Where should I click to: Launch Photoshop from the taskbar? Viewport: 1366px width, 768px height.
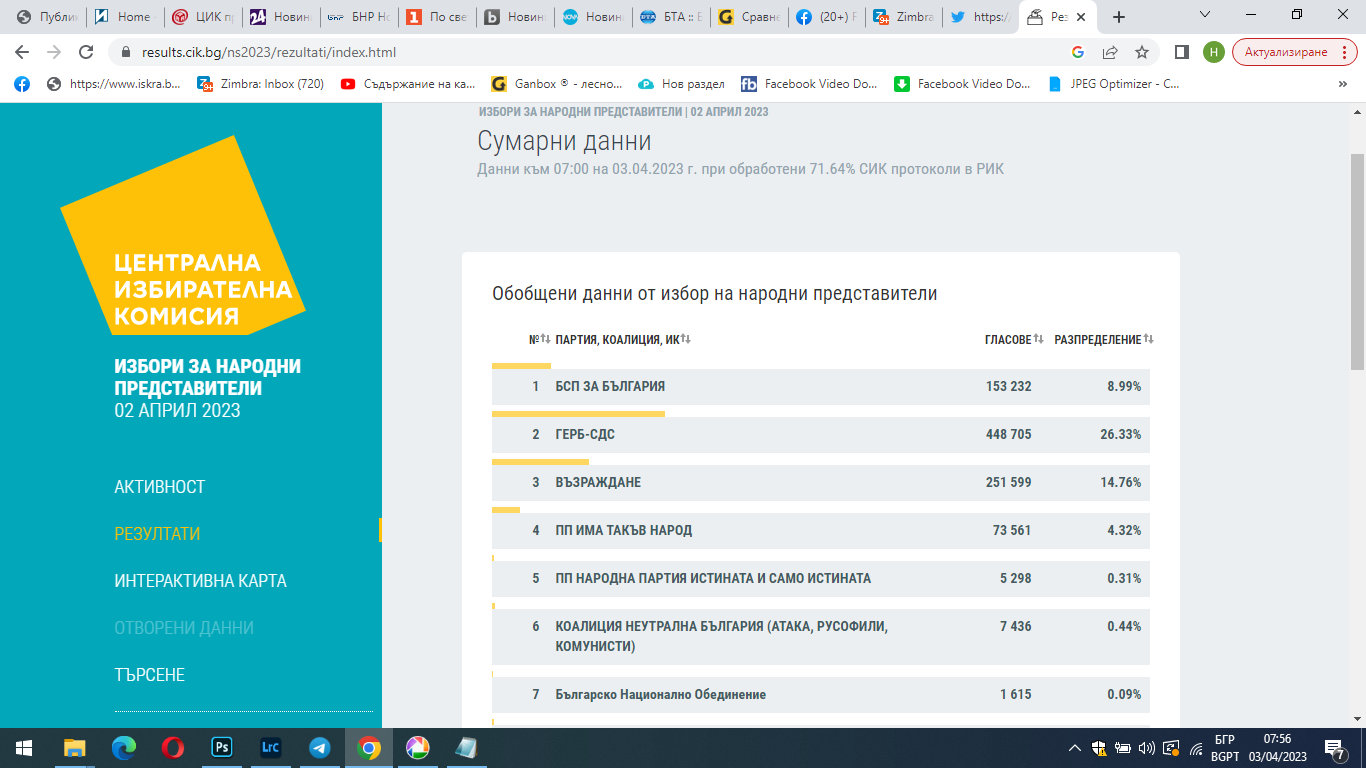(222, 747)
